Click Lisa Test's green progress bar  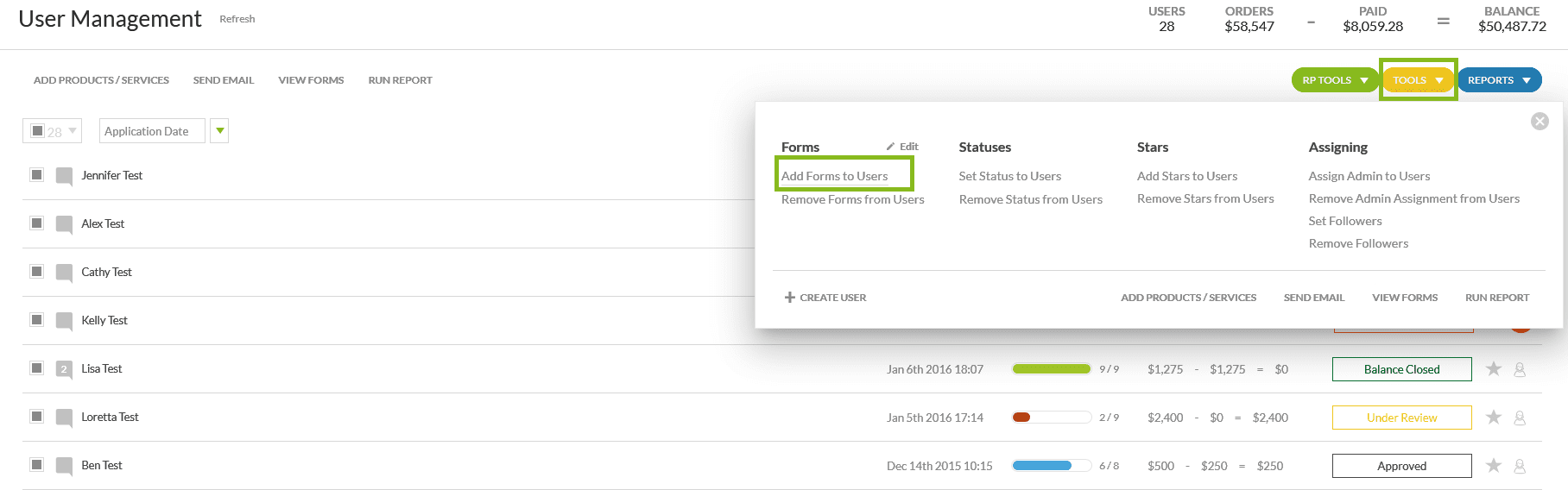1051,369
